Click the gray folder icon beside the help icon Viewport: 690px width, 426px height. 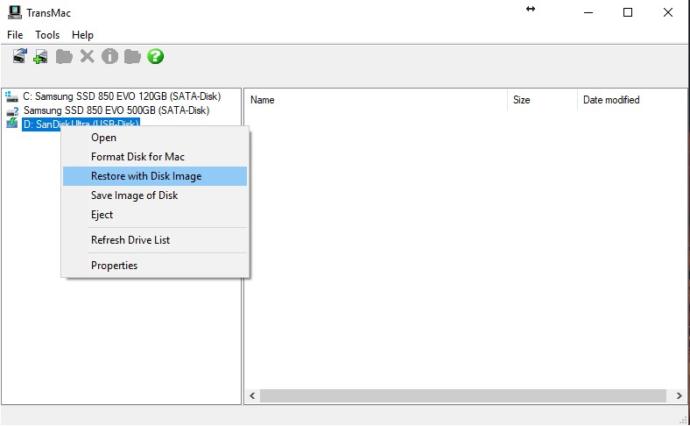click(132, 57)
